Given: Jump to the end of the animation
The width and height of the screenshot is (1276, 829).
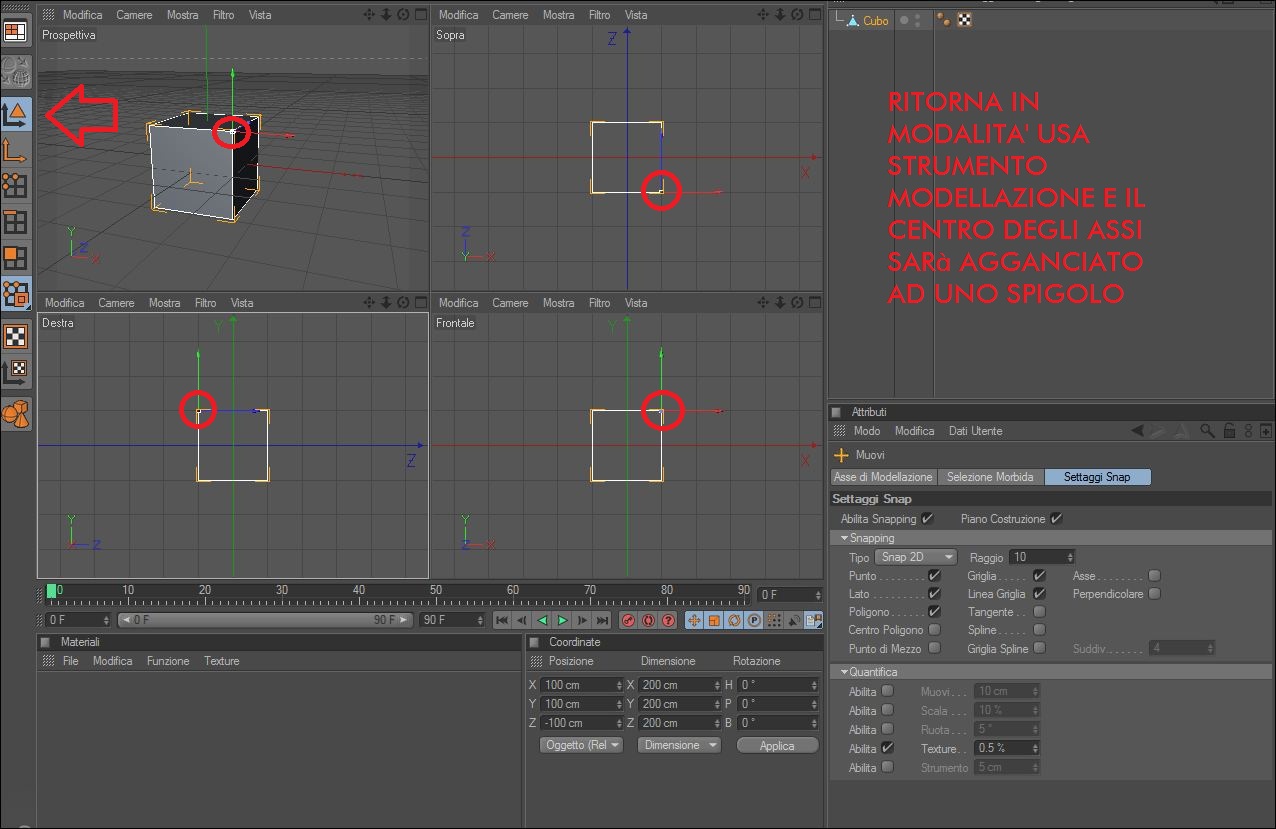Looking at the screenshot, I should coord(600,620).
